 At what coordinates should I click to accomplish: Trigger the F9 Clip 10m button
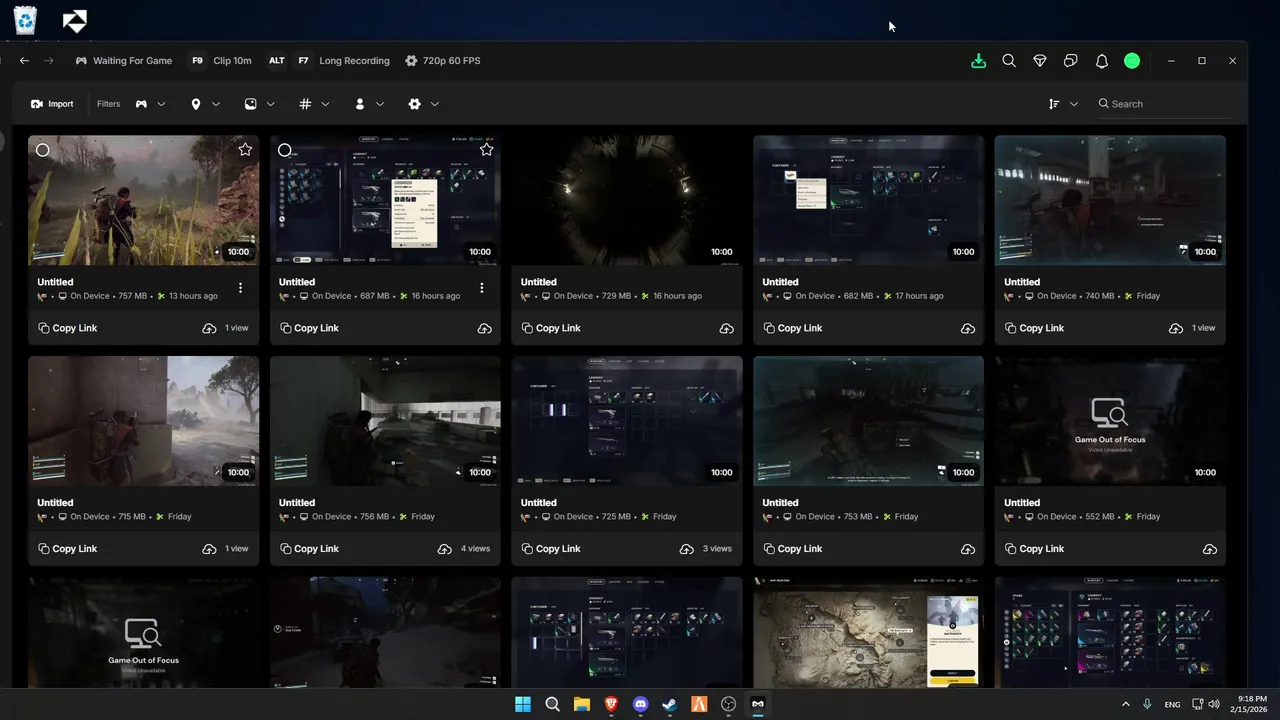click(x=221, y=61)
